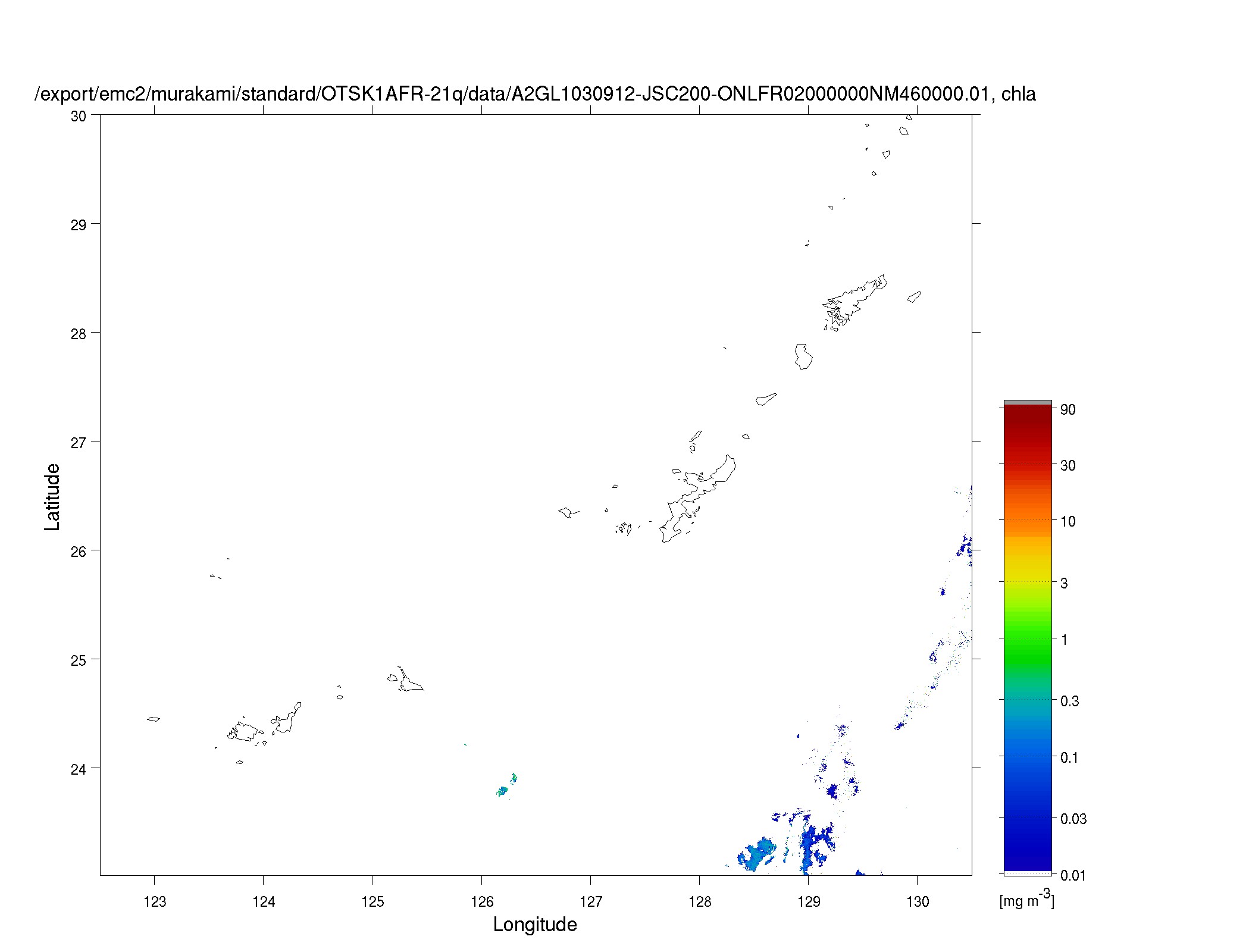Click latitude tick label 28
The image size is (1249, 952).
pyautogui.click(x=78, y=334)
